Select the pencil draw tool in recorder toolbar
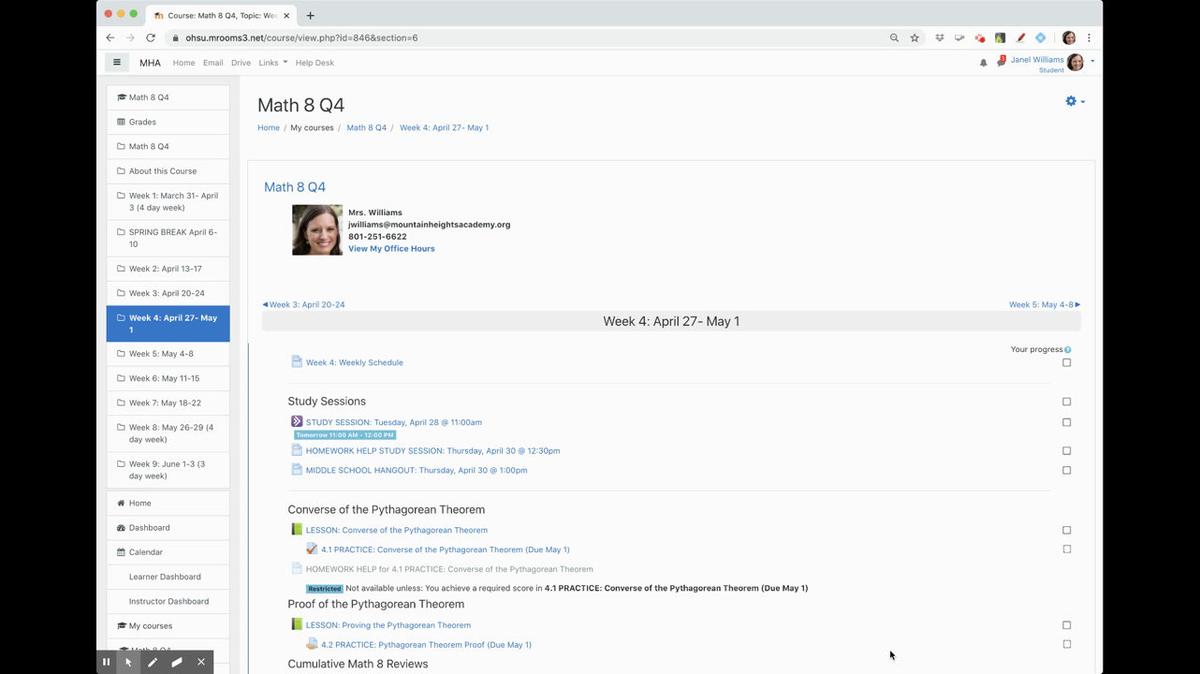This screenshot has width=1200, height=674. pos(153,662)
